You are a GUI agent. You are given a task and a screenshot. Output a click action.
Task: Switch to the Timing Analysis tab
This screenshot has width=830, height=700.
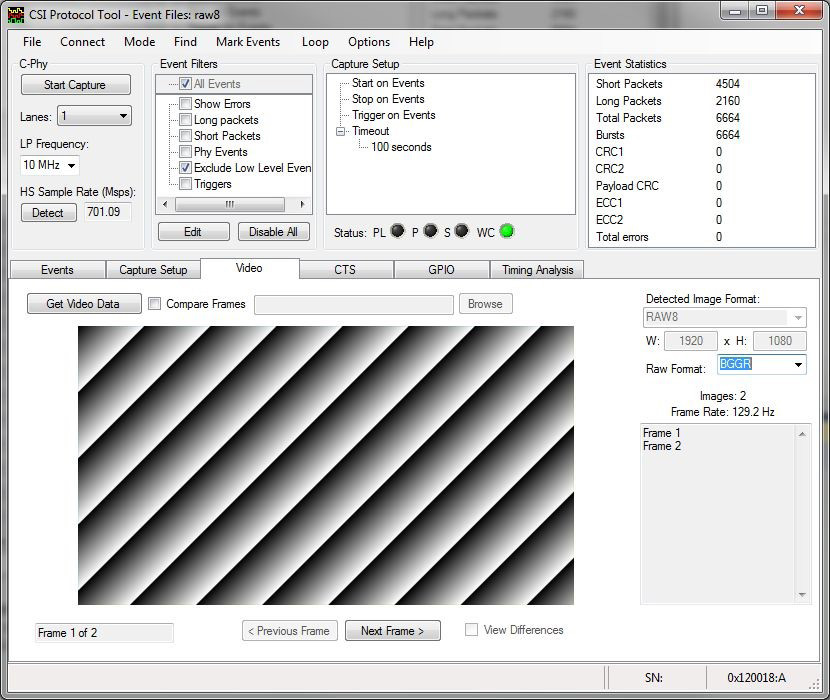pos(537,270)
